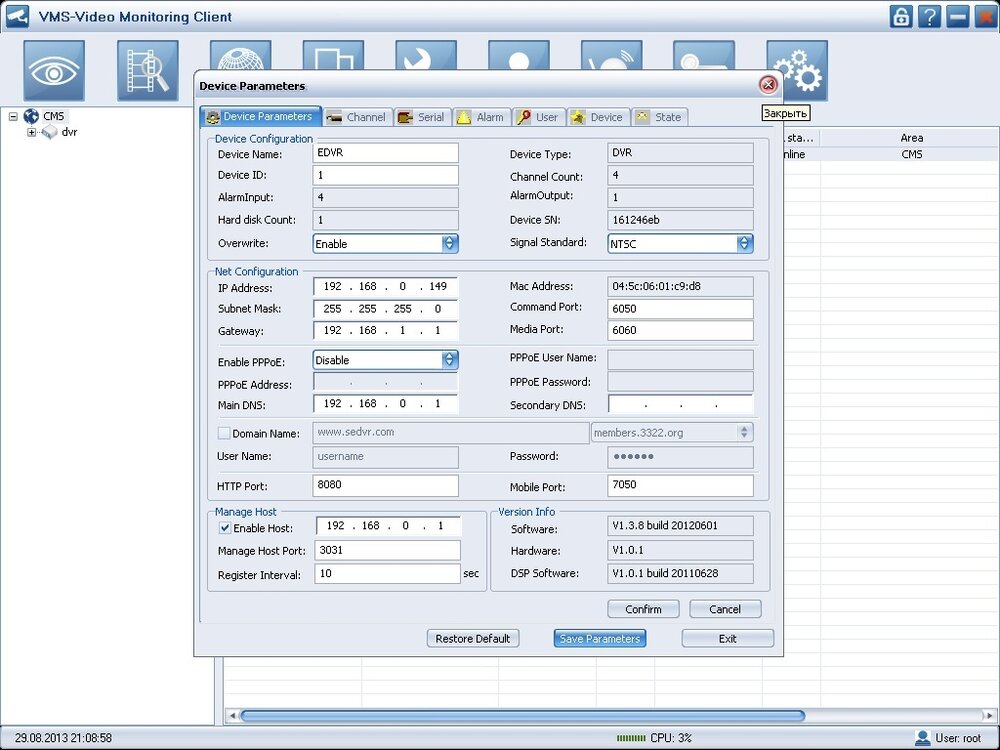The image size is (1000, 750).
Task: Click the horizontal scrollbar at bottom
Action: [522, 716]
